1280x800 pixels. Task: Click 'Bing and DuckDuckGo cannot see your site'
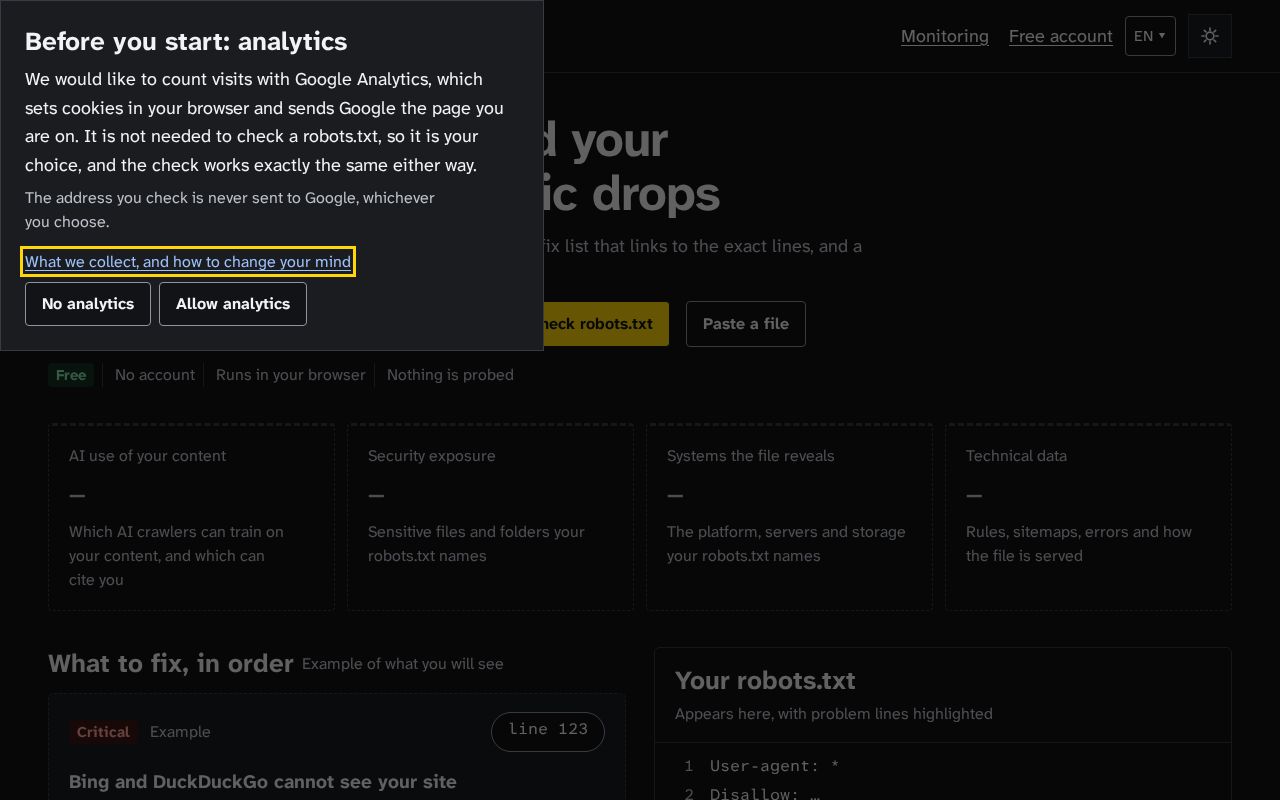tap(263, 782)
